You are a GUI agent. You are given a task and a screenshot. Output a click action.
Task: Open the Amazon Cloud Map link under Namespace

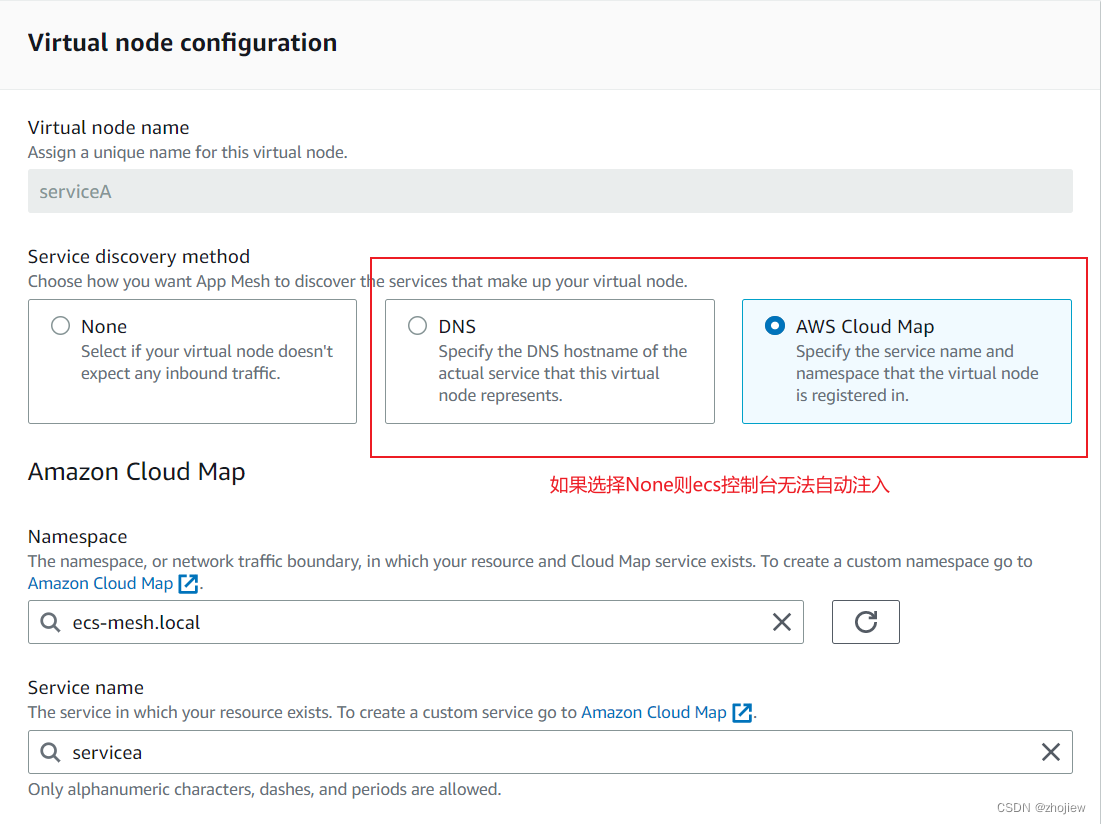[x=100, y=583]
